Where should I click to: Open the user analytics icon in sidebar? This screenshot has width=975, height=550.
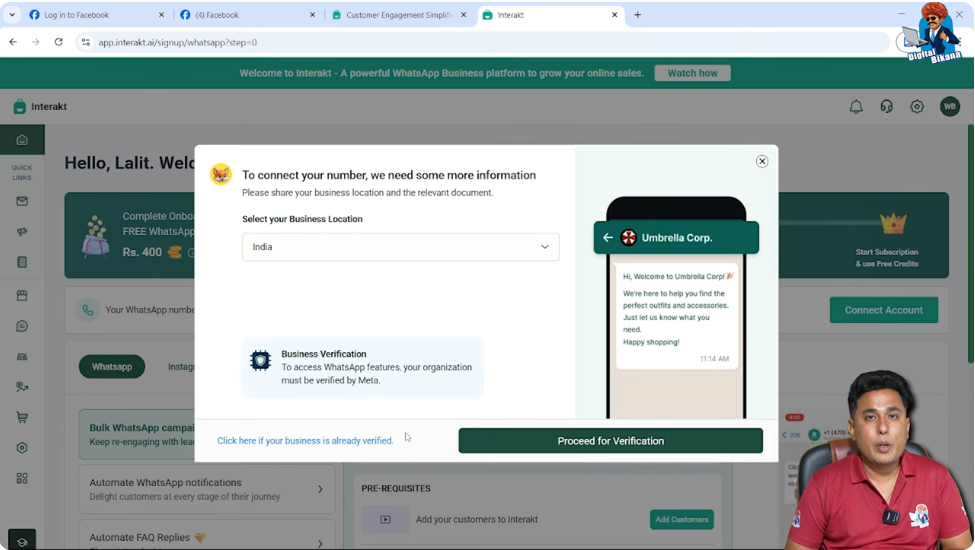click(x=22, y=387)
